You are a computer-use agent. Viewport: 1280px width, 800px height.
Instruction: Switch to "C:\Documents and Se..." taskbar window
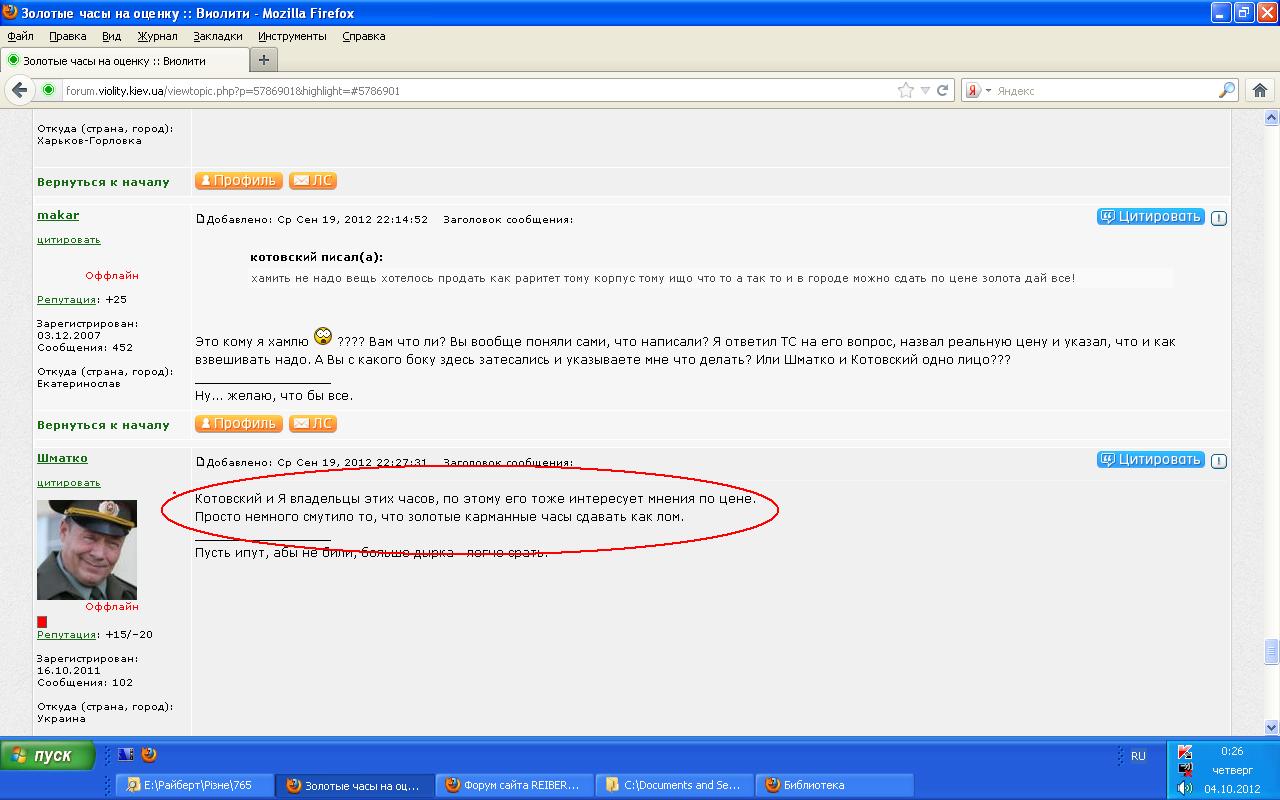tap(675, 785)
